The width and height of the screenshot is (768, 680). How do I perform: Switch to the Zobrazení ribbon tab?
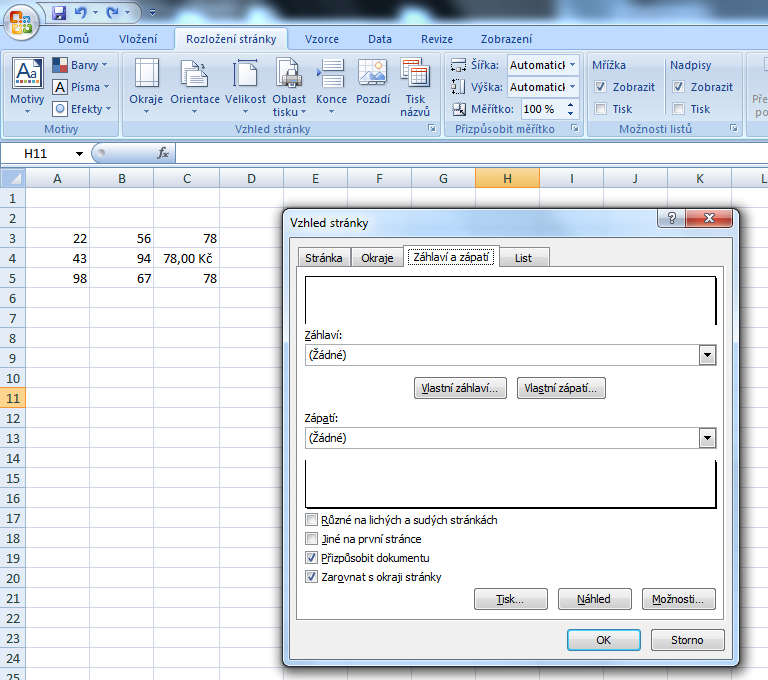pyautogui.click(x=506, y=39)
